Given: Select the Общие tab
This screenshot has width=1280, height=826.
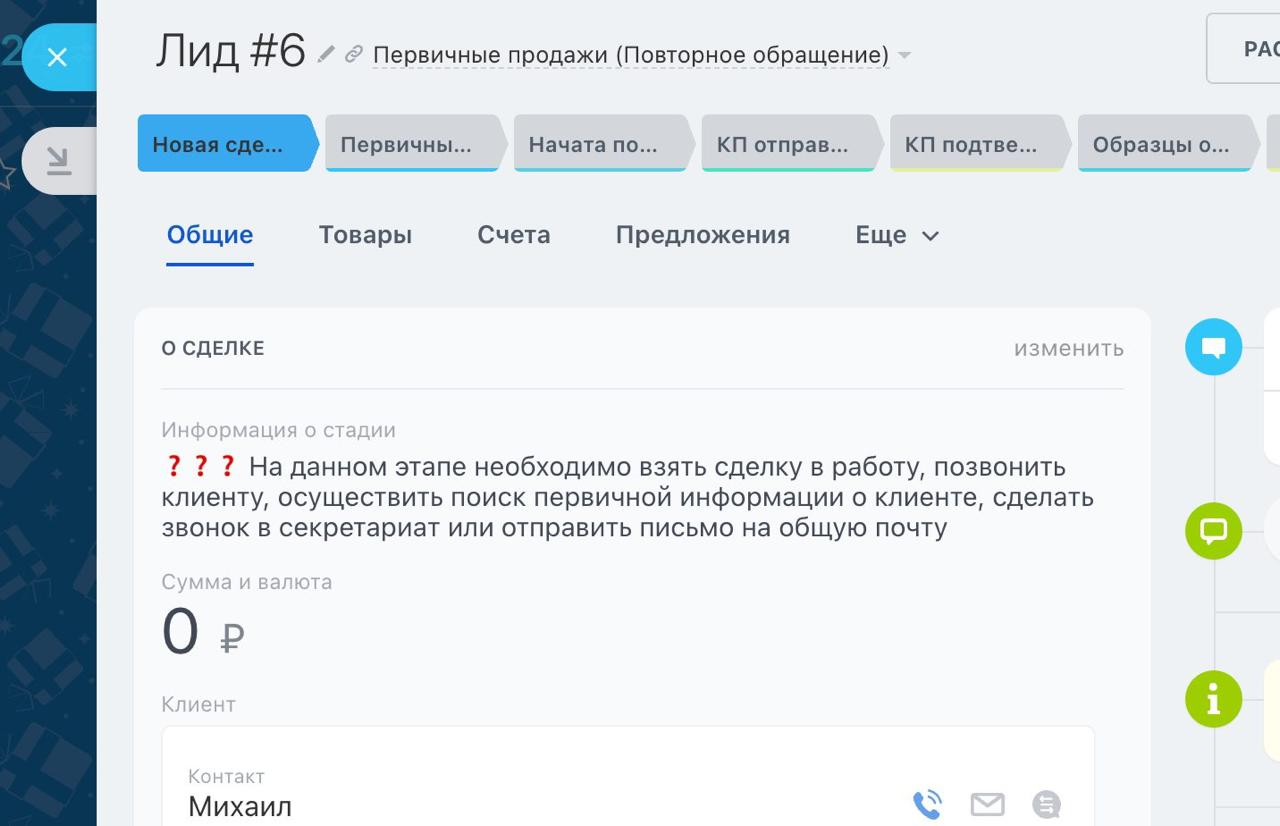Looking at the screenshot, I should (208, 235).
